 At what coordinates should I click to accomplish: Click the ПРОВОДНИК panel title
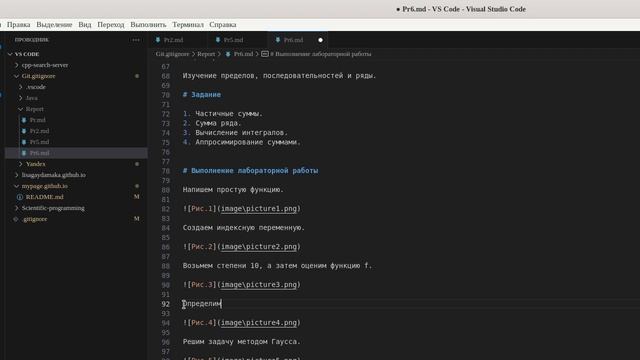click(31, 40)
